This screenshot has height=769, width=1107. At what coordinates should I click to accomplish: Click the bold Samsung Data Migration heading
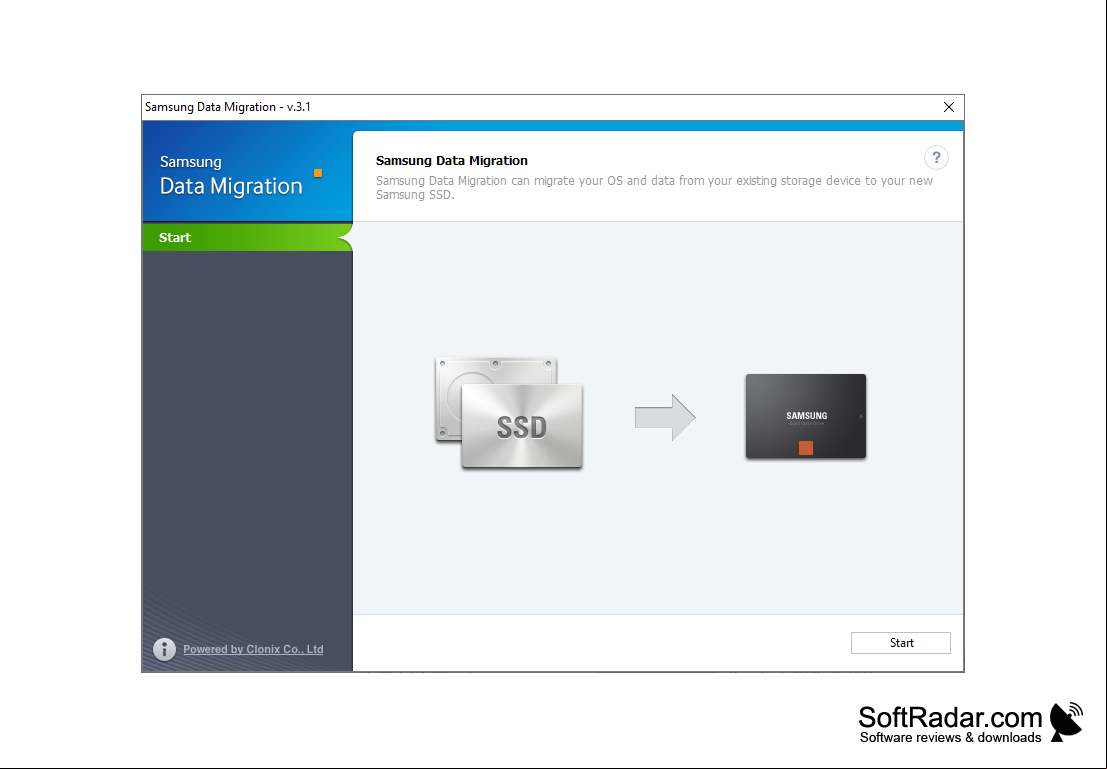click(452, 160)
